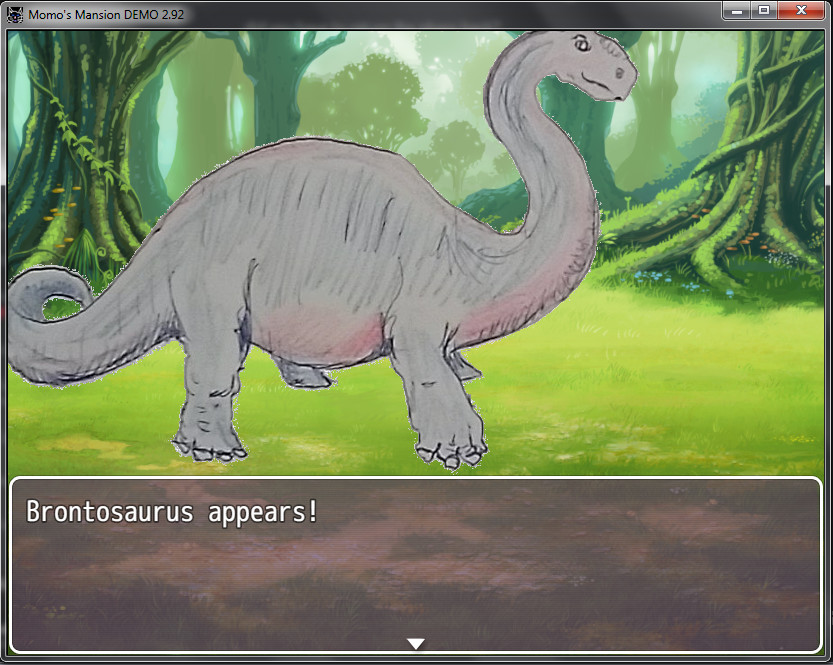Click inside the brown message window
This screenshot has width=833, height=665.
[x=416, y=570]
